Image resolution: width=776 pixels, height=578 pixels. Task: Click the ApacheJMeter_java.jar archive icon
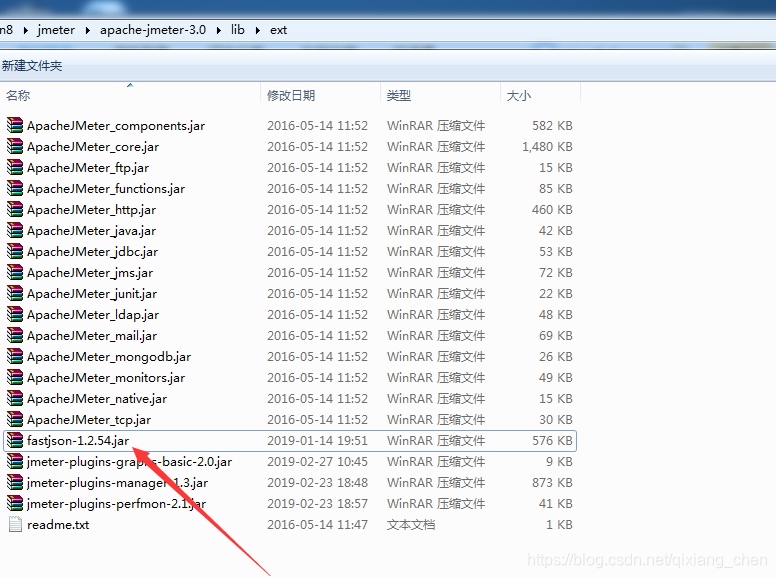tap(15, 231)
